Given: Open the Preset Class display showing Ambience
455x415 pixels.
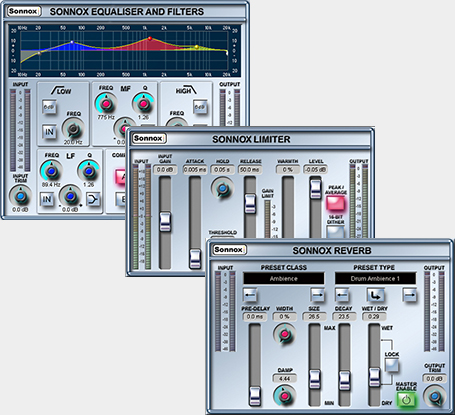Looking at the screenshot, I should point(284,279).
